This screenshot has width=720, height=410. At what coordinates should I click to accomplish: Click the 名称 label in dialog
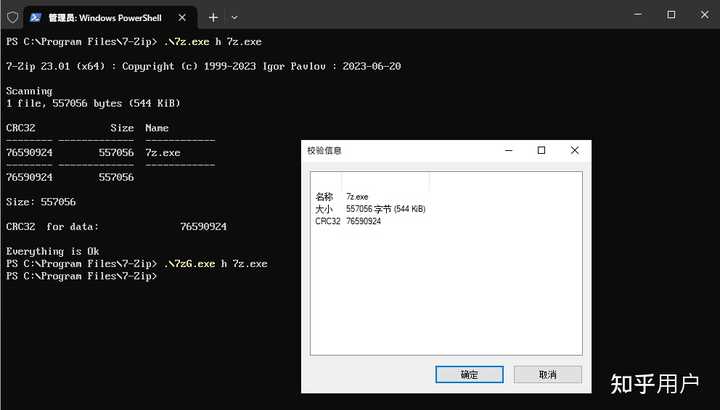(324, 197)
